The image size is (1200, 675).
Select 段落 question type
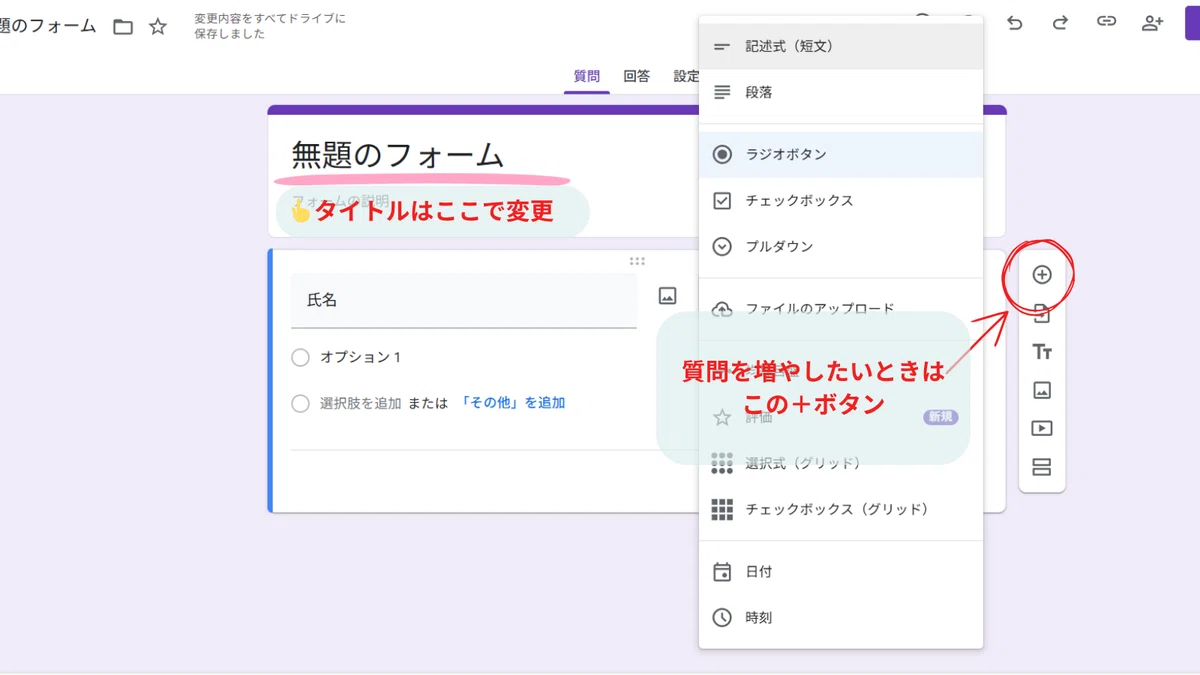tap(841, 92)
